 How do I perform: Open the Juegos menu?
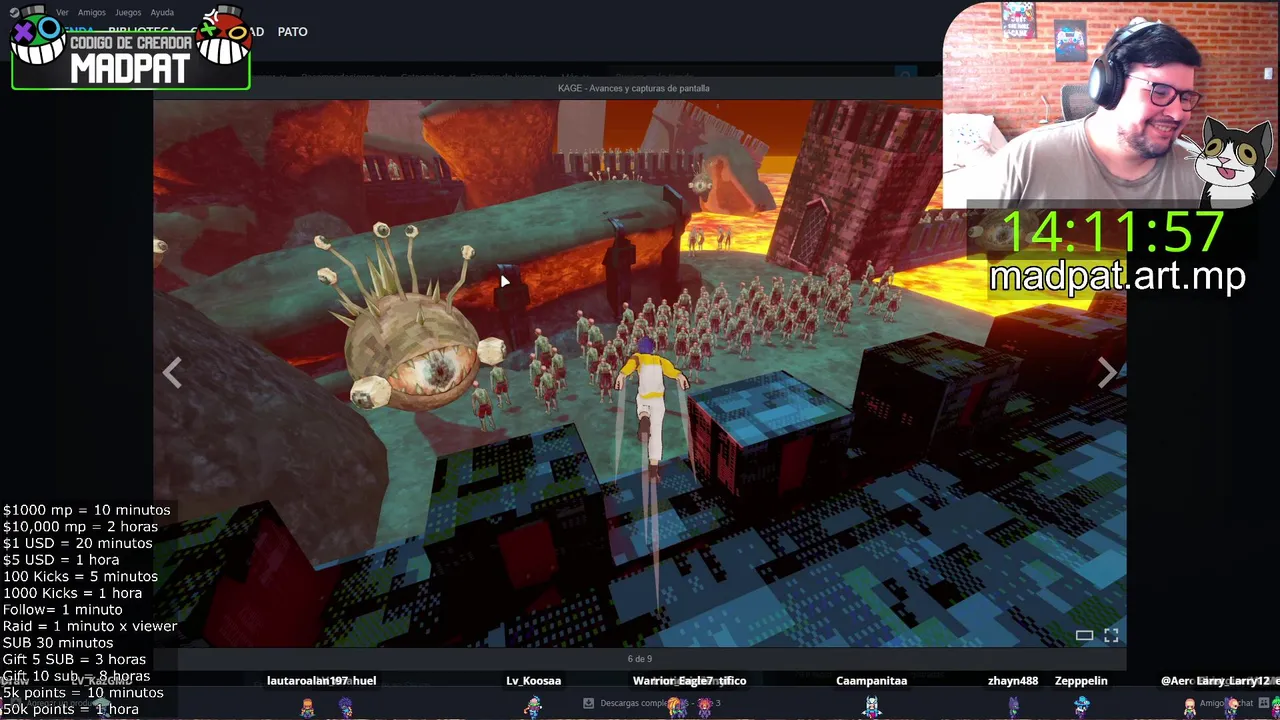click(x=128, y=12)
